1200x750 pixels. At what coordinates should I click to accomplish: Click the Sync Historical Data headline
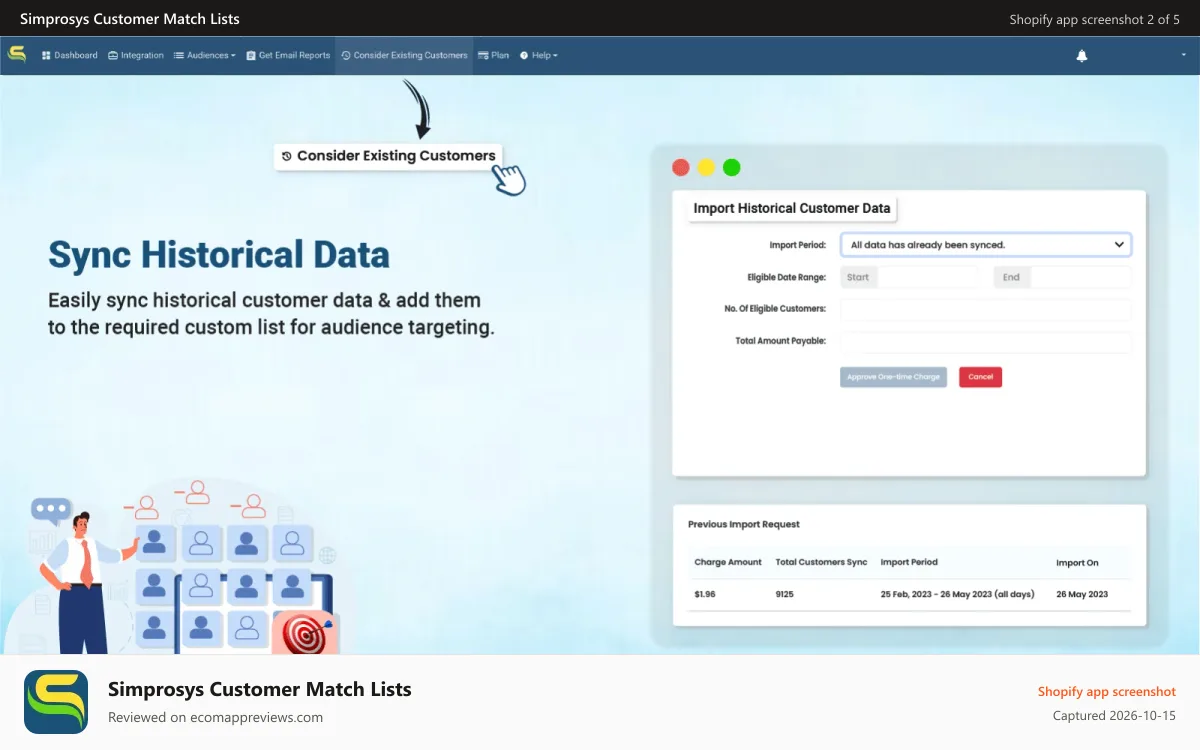pyautogui.click(x=219, y=255)
